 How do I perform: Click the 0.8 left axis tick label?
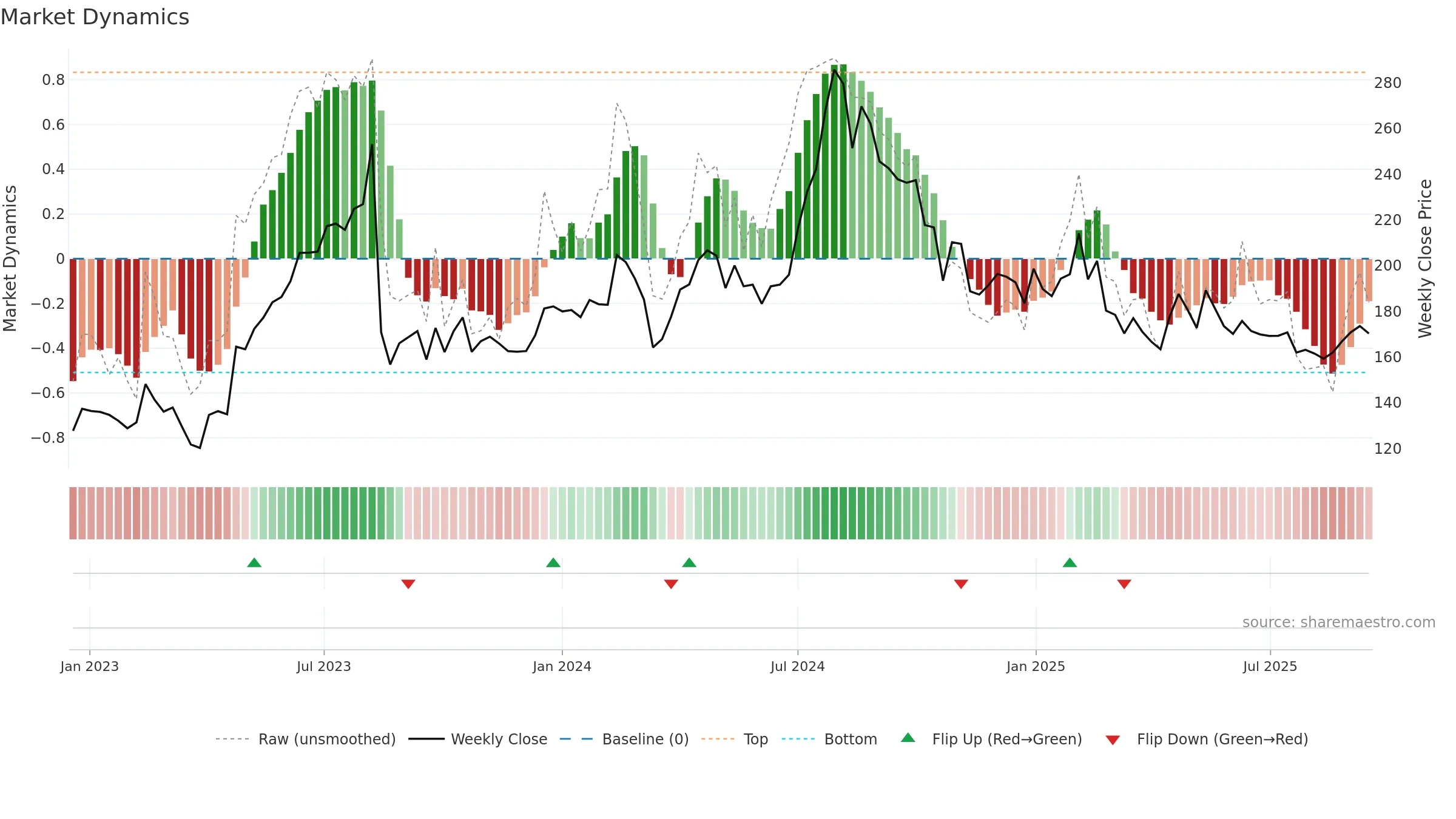click(x=53, y=80)
